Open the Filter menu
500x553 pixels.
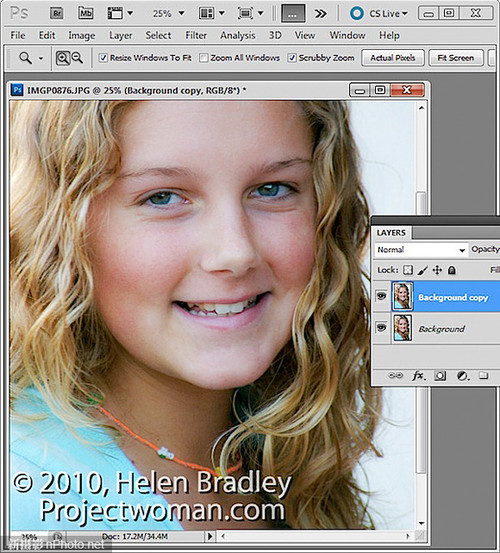click(x=196, y=35)
